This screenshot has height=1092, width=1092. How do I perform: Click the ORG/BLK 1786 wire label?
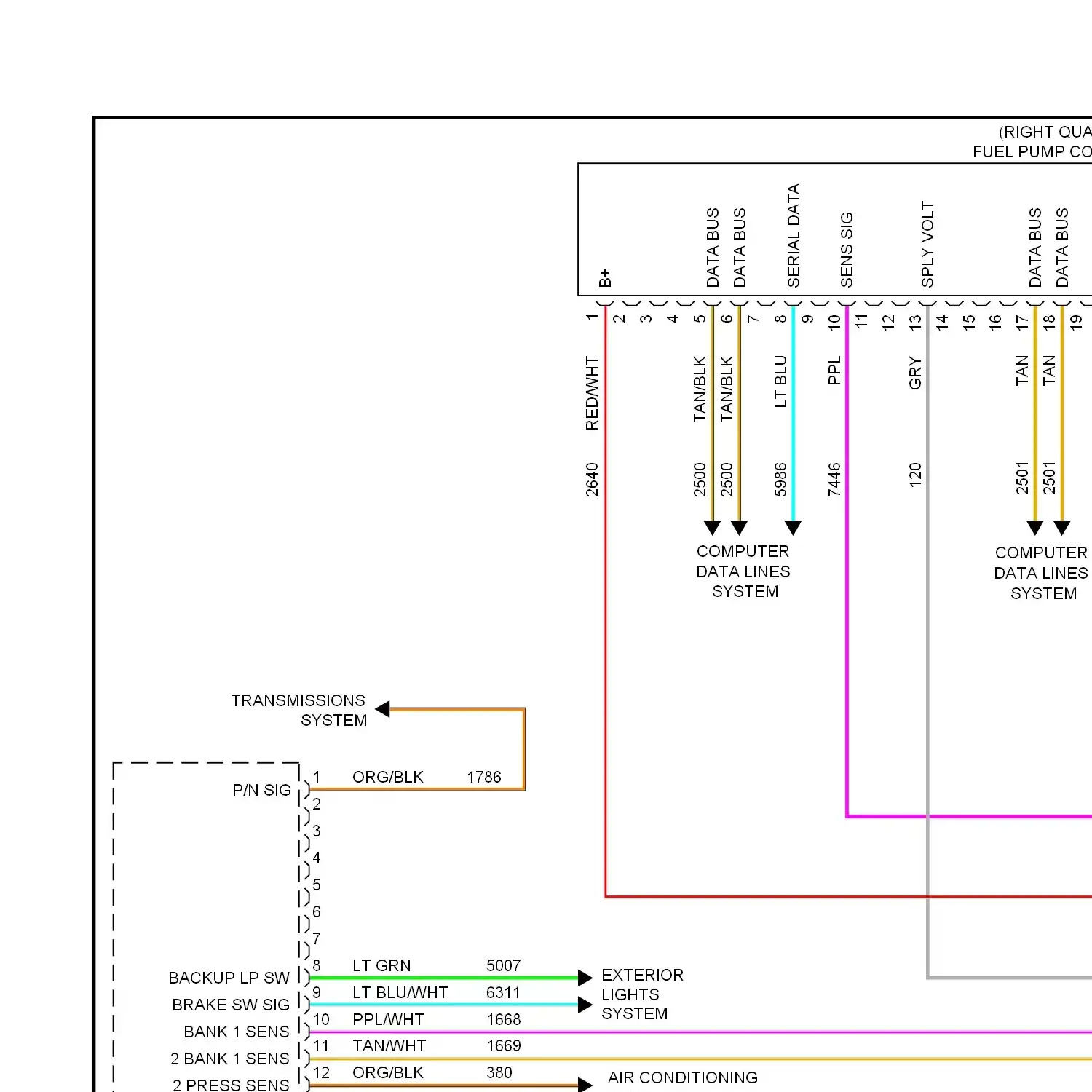387,777
